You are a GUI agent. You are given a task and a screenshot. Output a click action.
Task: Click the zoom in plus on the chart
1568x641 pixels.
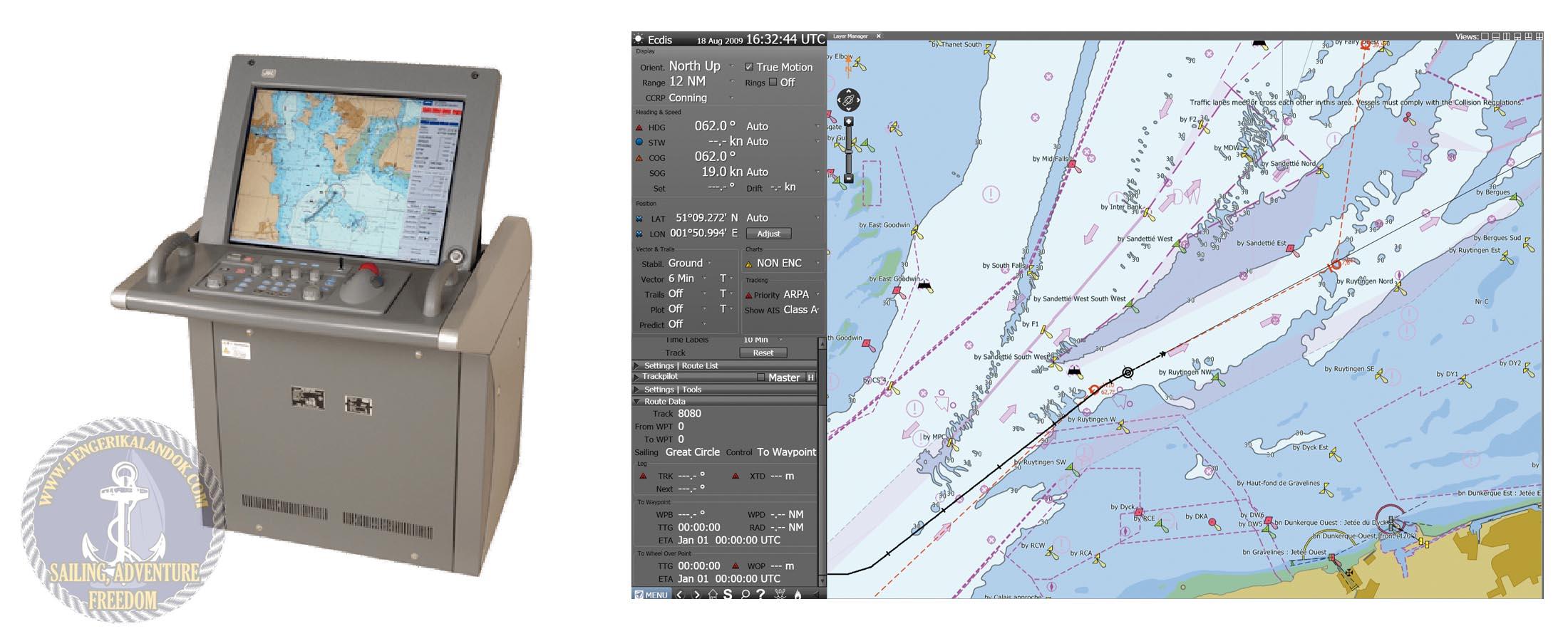coord(849,122)
